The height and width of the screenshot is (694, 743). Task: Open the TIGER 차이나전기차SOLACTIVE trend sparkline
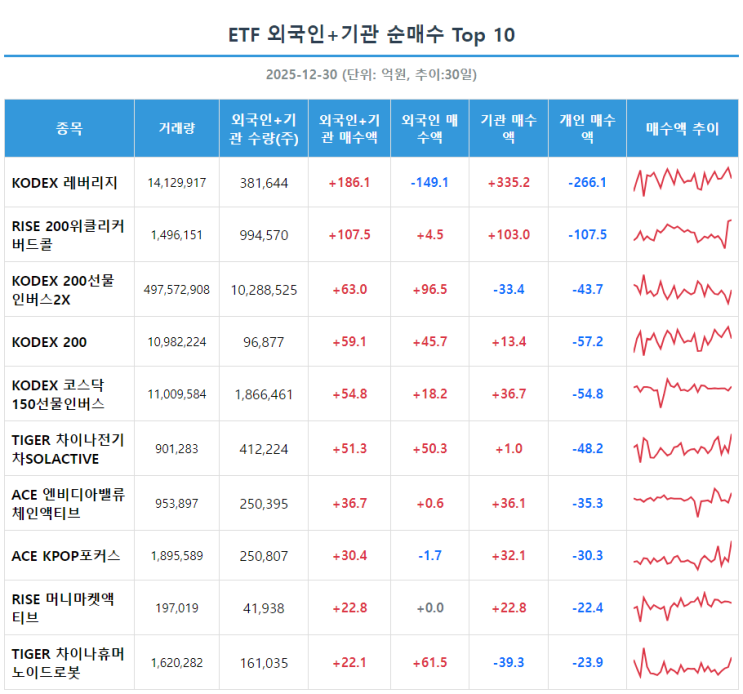tap(682, 448)
